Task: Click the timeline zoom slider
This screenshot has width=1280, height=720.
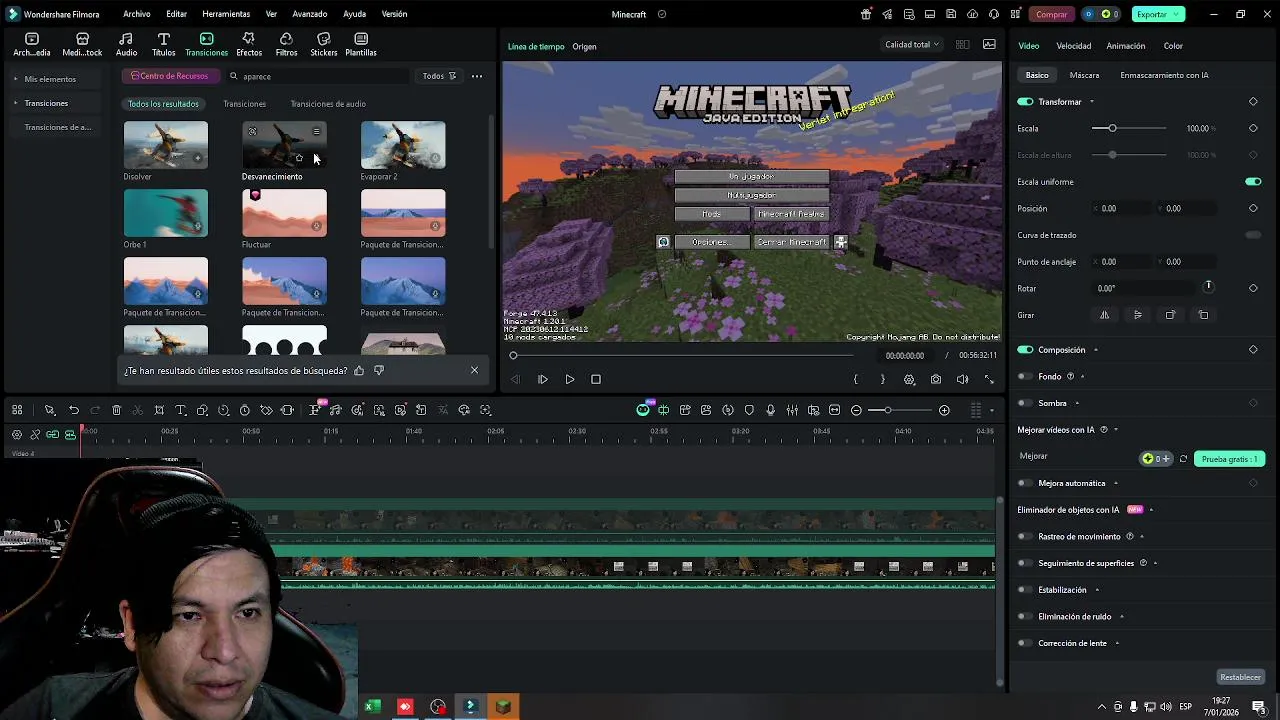Action: pyautogui.click(x=900, y=410)
